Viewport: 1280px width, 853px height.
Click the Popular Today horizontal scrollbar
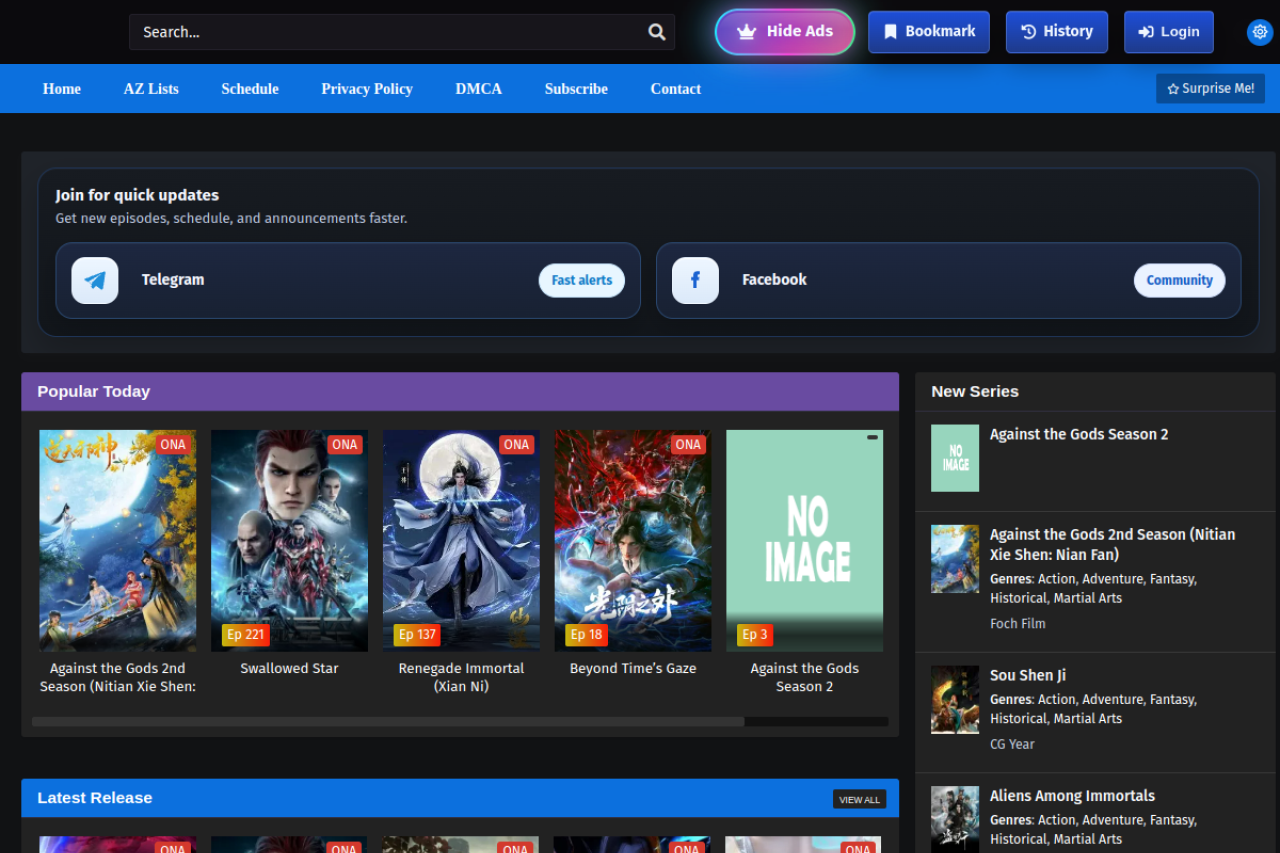(x=388, y=721)
